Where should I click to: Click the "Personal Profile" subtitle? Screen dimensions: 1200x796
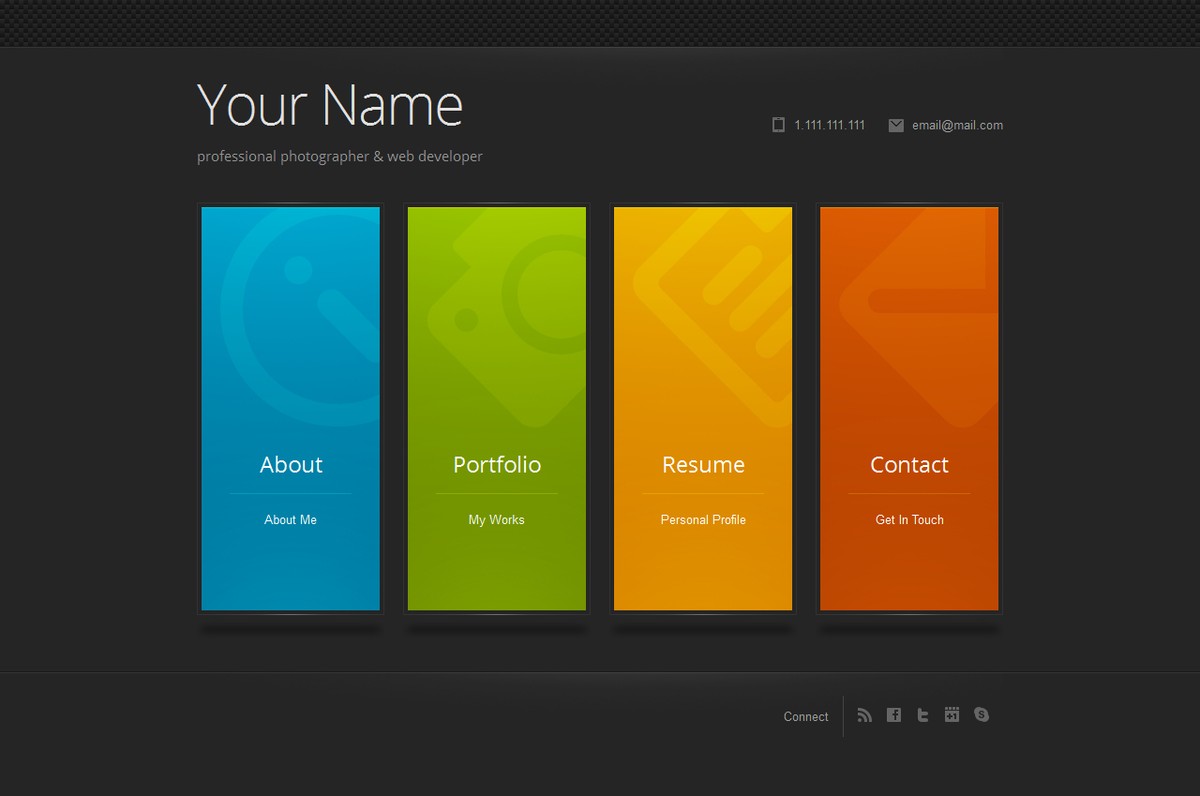click(x=703, y=520)
